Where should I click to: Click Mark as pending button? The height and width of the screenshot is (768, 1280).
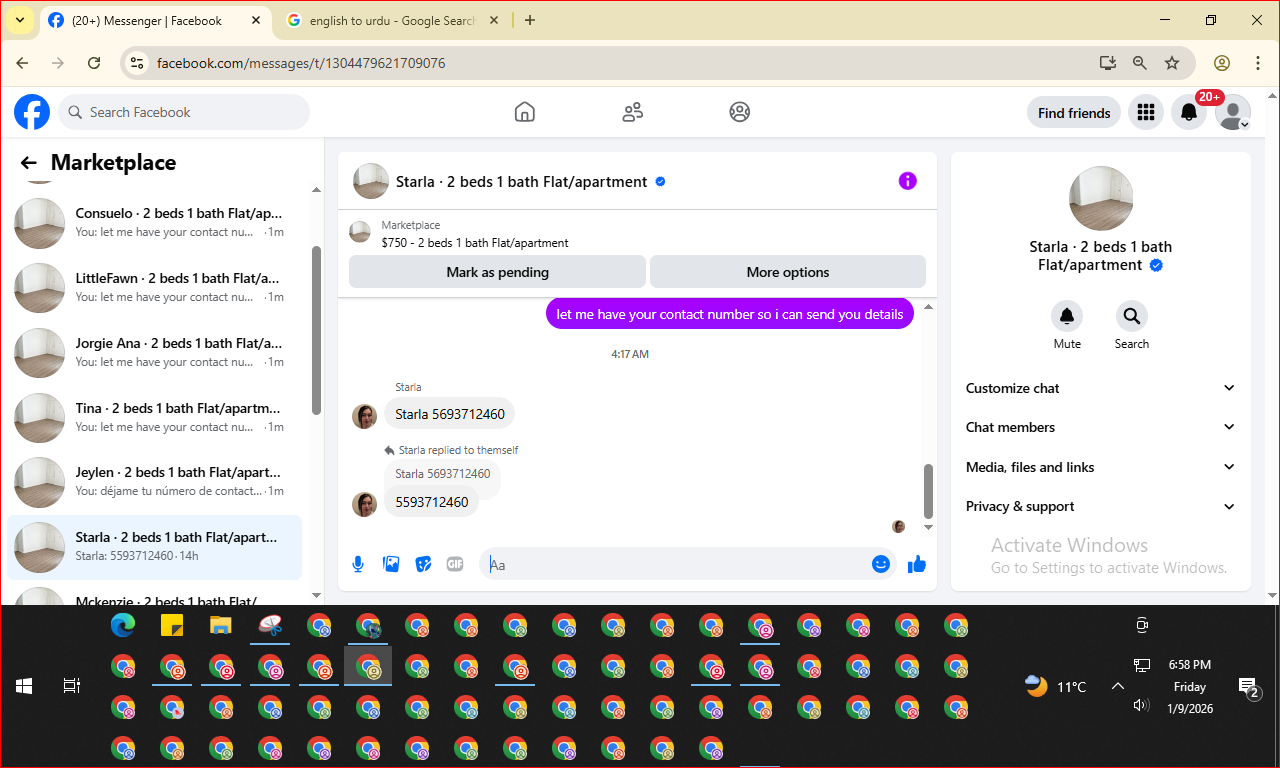(x=497, y=272)
